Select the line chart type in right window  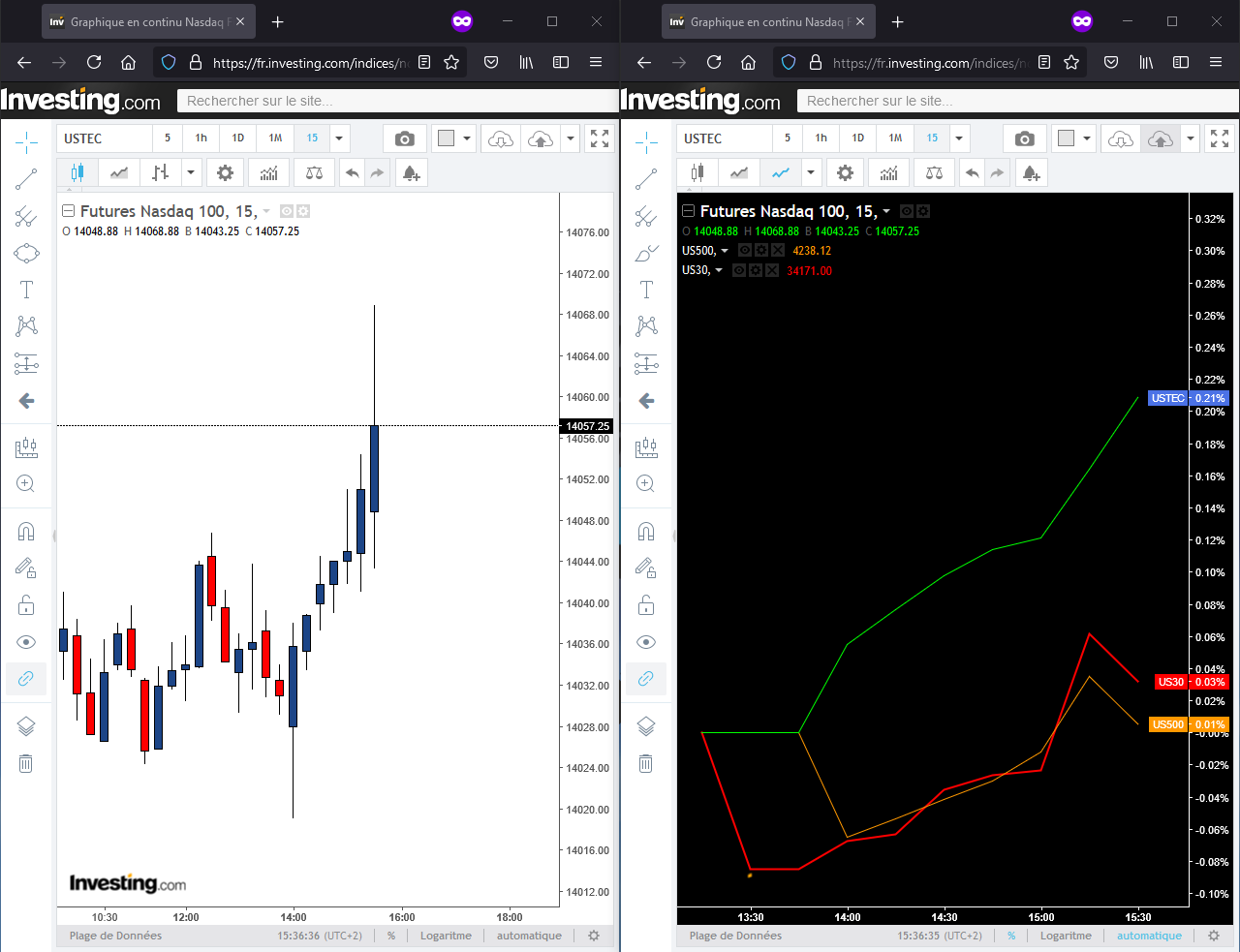click(x=781, y=173)
